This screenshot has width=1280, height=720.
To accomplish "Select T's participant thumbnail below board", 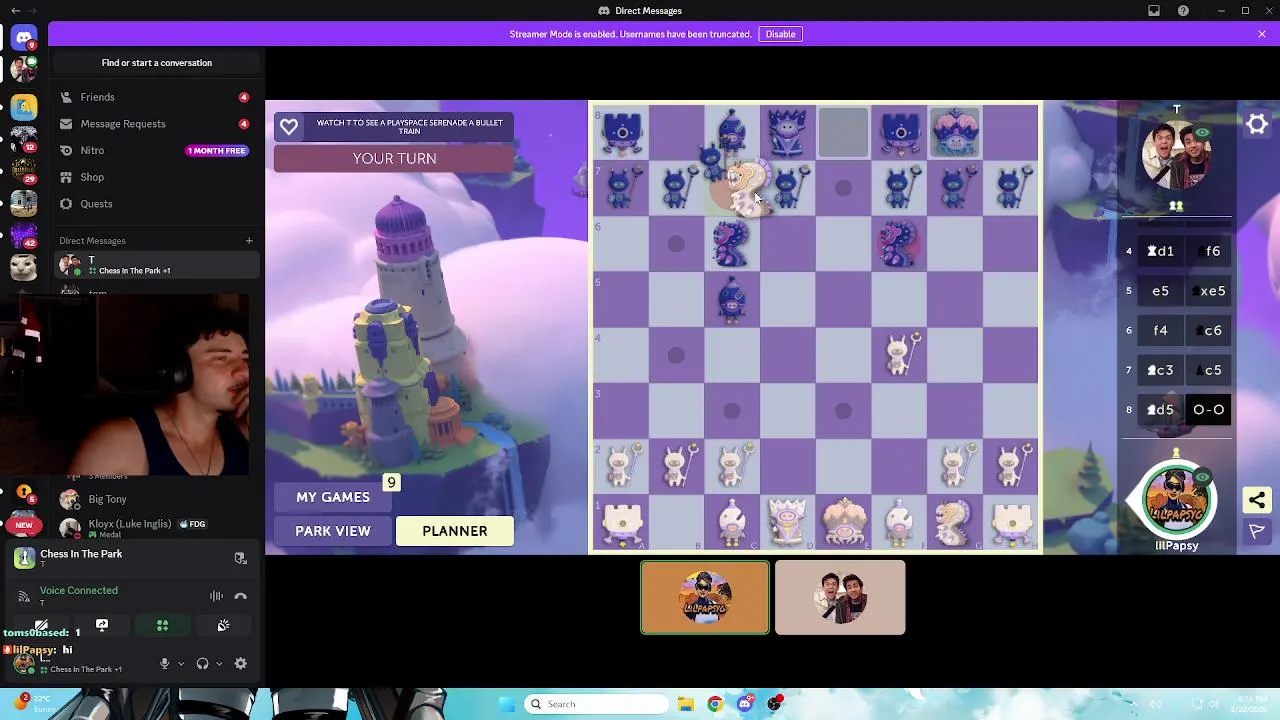I will (840, 597).
